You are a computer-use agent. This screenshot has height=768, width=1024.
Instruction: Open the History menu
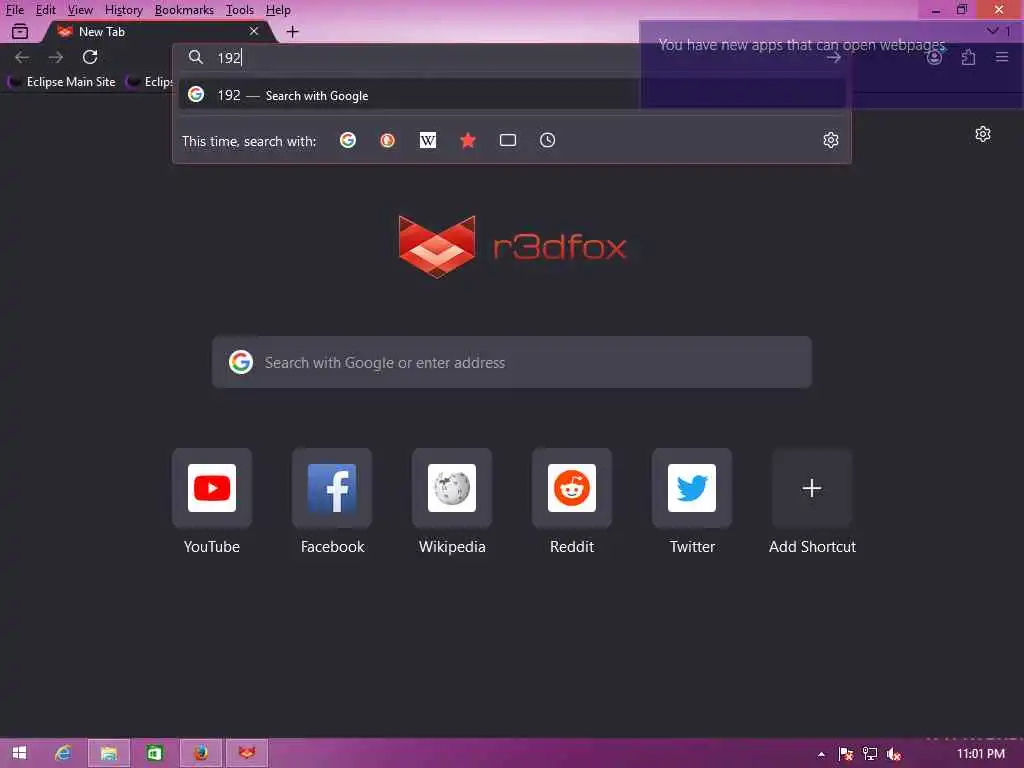[x=123, y=10]
